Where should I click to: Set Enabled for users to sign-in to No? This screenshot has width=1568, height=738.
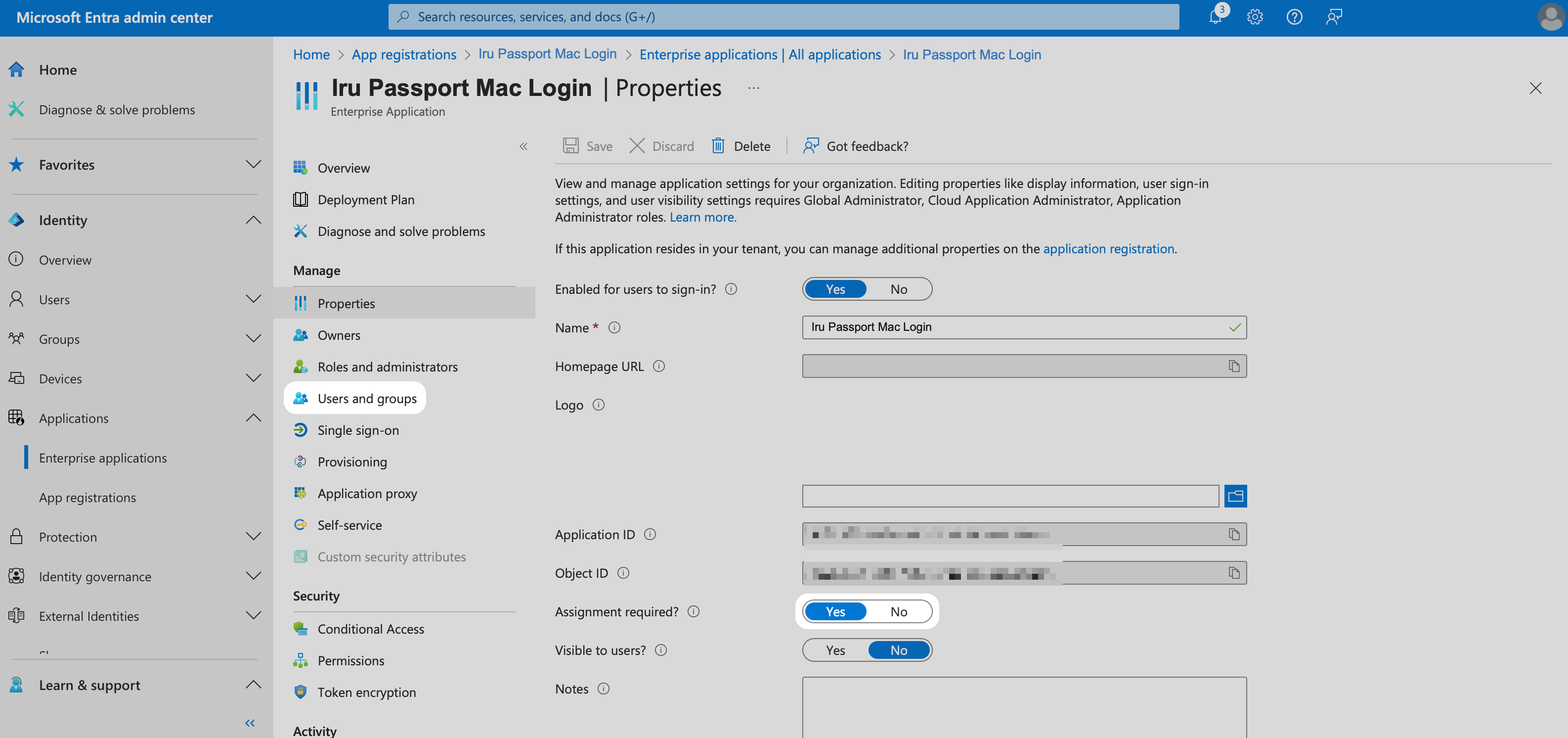pyautogui.click(x=898, y=289)
